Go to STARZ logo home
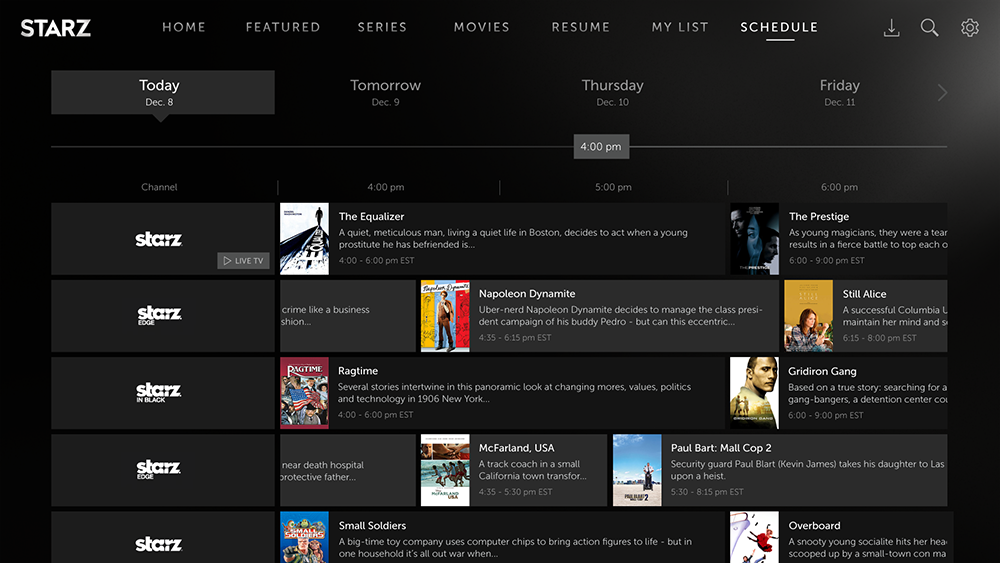This screenshot has height=563, width=1000. coord(55,28)
